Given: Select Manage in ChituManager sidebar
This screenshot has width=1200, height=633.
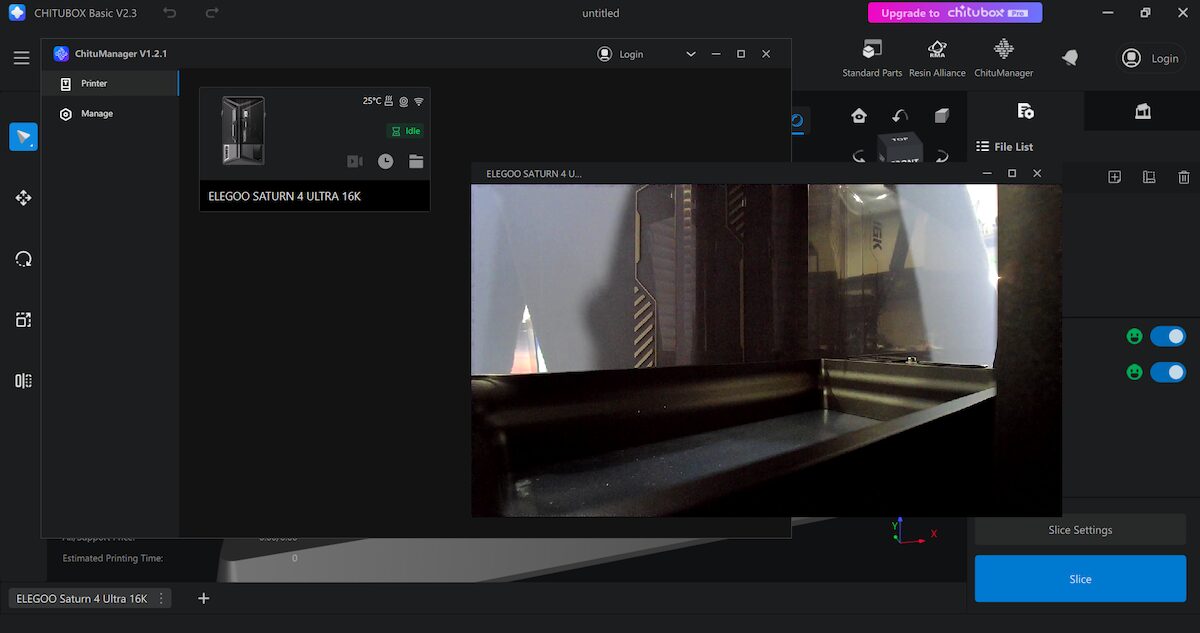Looking at the screenshot, I should click(x=110, y=114).
